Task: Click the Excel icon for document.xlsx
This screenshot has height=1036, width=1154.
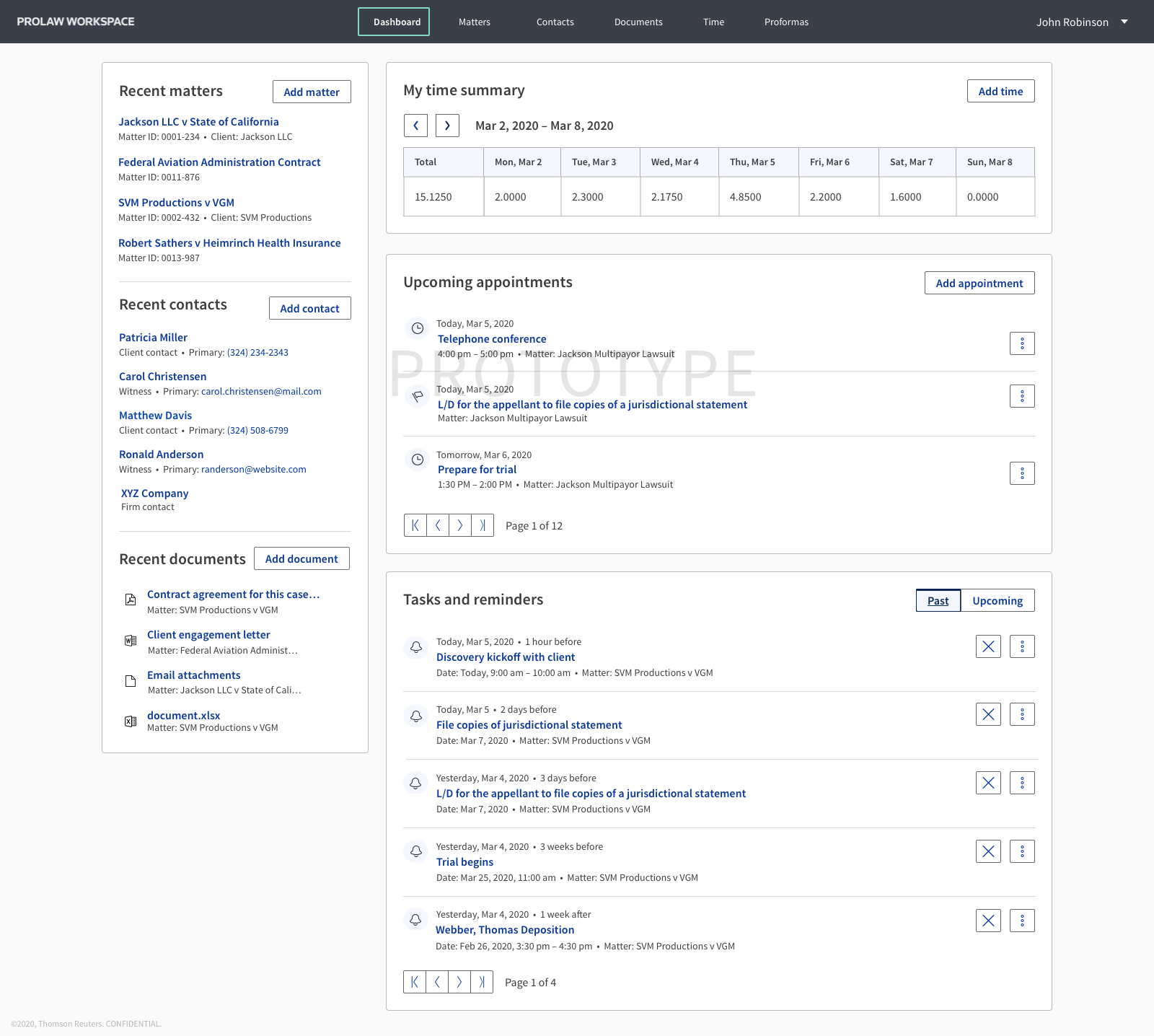Action: 131,721
